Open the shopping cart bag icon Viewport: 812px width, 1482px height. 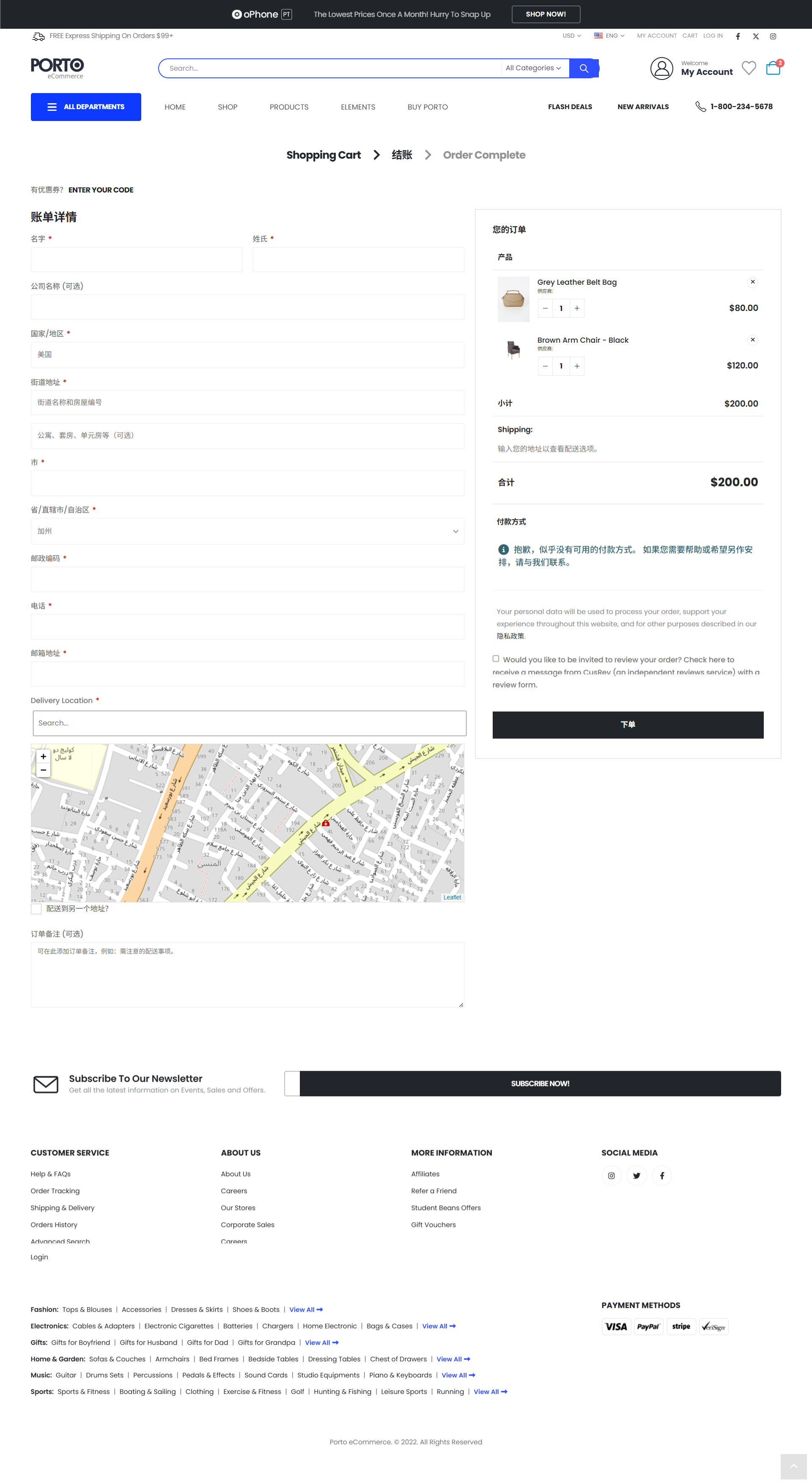click(773, 69)
